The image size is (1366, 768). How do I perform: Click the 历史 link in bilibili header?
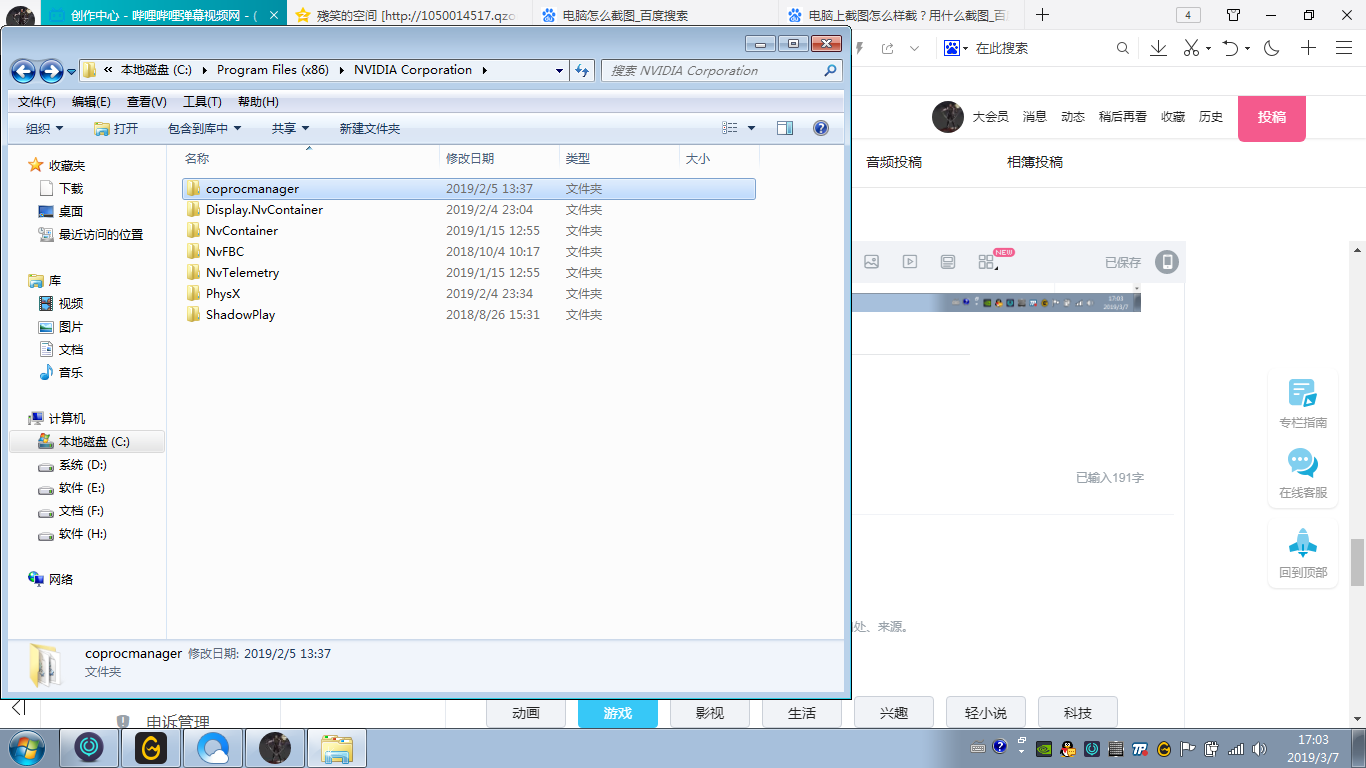[x=1211, y=117]
